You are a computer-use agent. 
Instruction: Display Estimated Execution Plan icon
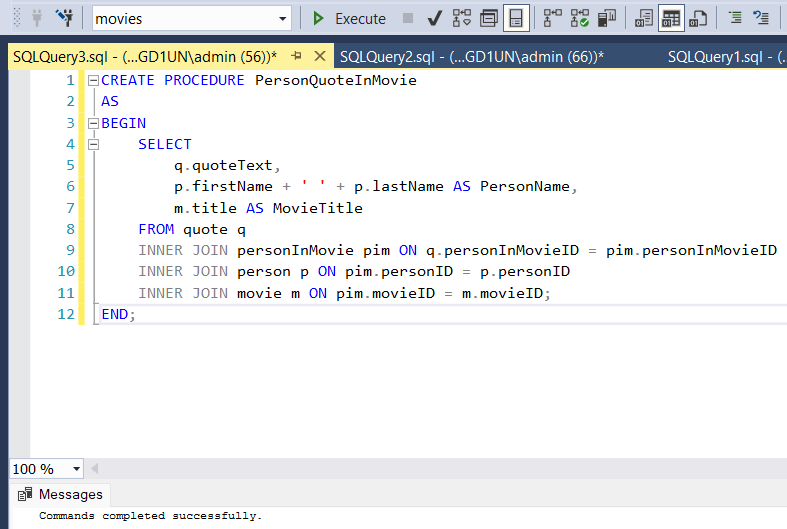click(461, 19)
